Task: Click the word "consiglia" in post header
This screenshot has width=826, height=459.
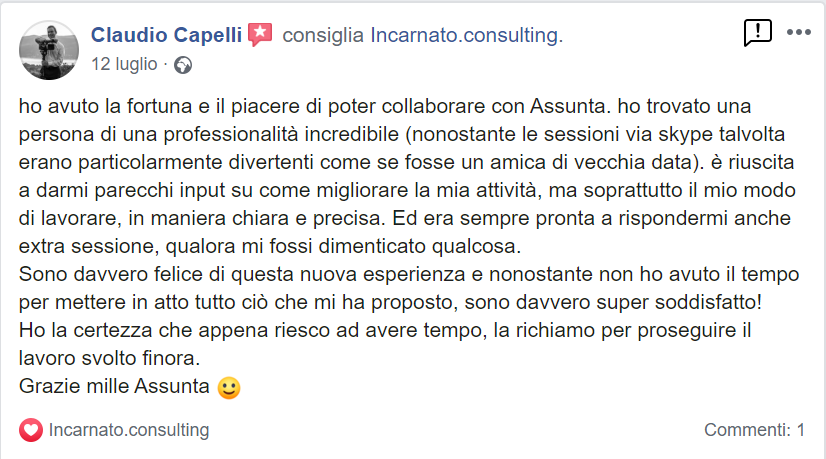Action: coord(324,36)
